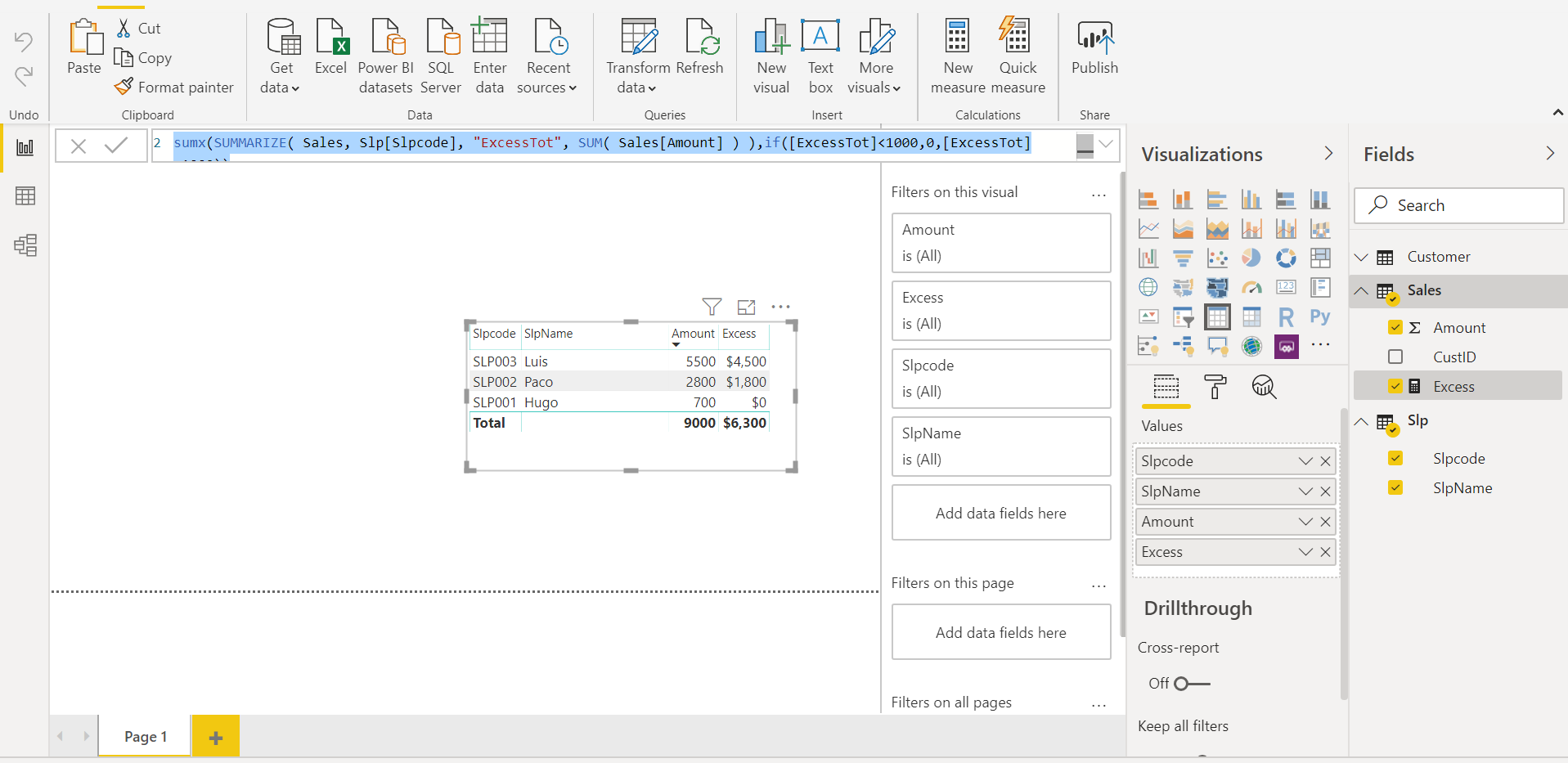This screenshot has width=1568, height=763.
Task: Collapse the Slp table in Fields
Action: click(x=1361, y=421)
